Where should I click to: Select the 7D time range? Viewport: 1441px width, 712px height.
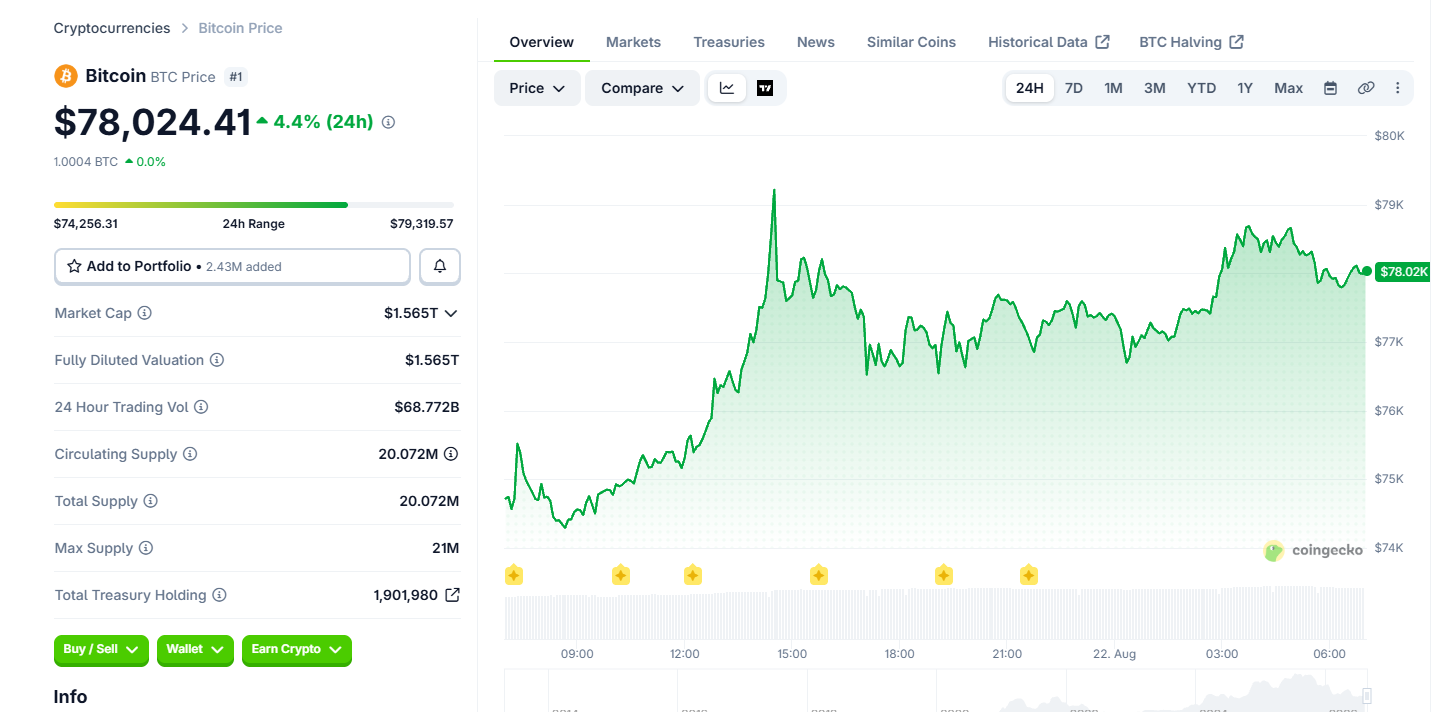pyautogui.click(x=1074, y=88)
